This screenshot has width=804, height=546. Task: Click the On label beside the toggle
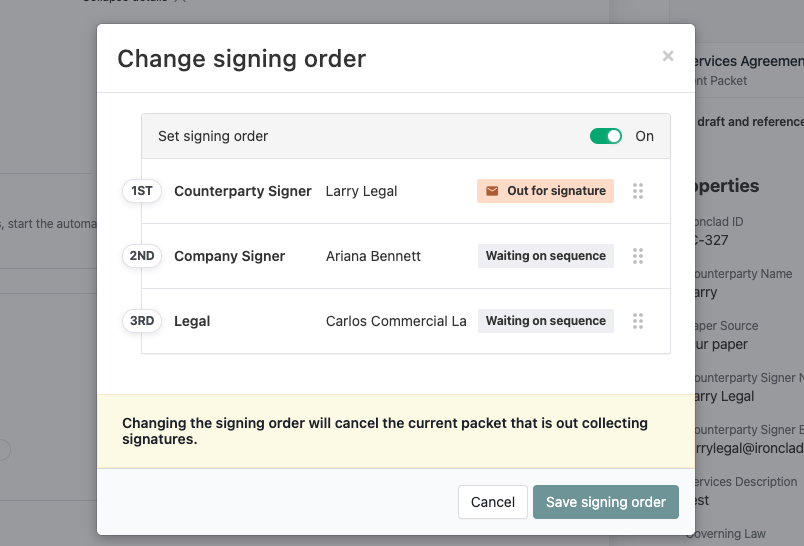pos(645,136)
